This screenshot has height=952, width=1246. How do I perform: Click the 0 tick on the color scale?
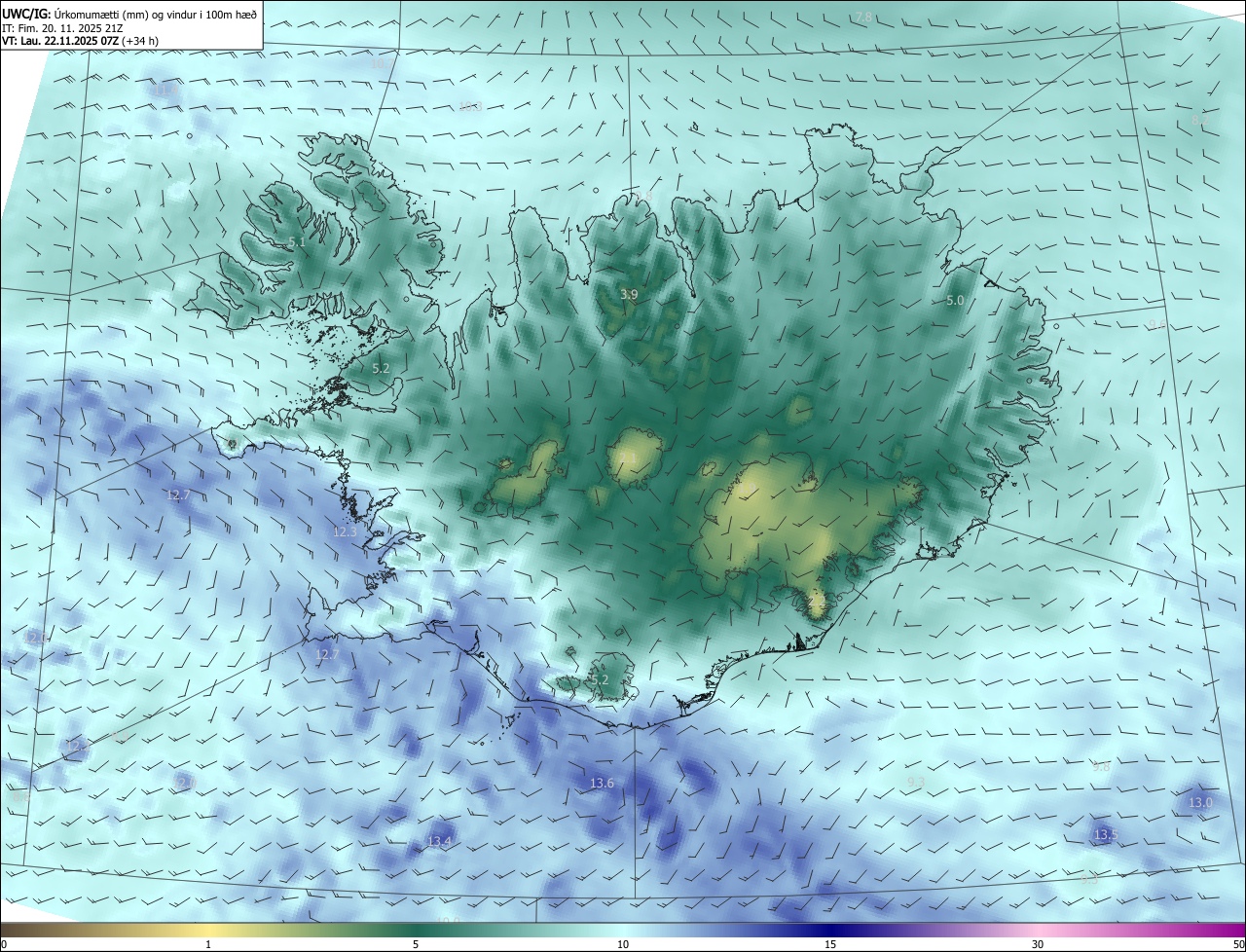[4, 944]
